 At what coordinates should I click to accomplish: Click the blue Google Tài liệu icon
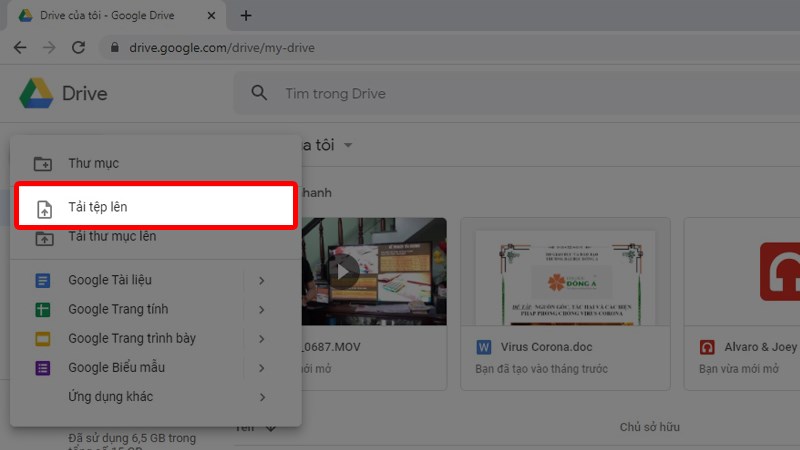43,281
